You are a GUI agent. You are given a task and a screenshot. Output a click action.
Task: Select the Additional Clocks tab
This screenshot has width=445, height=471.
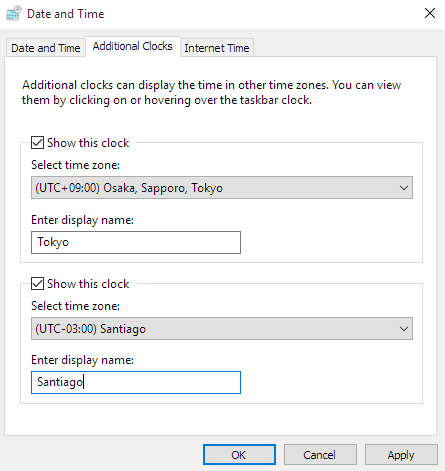pos(133,46)
